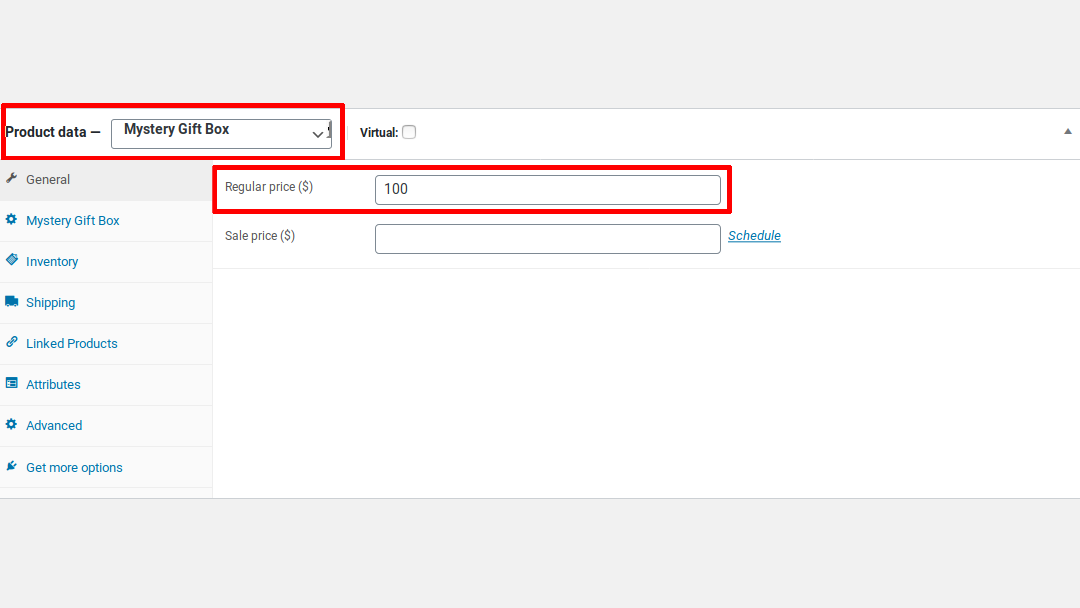Switch to the Advanced tab
Viewport: 1080px width, 608px height.
106,426
